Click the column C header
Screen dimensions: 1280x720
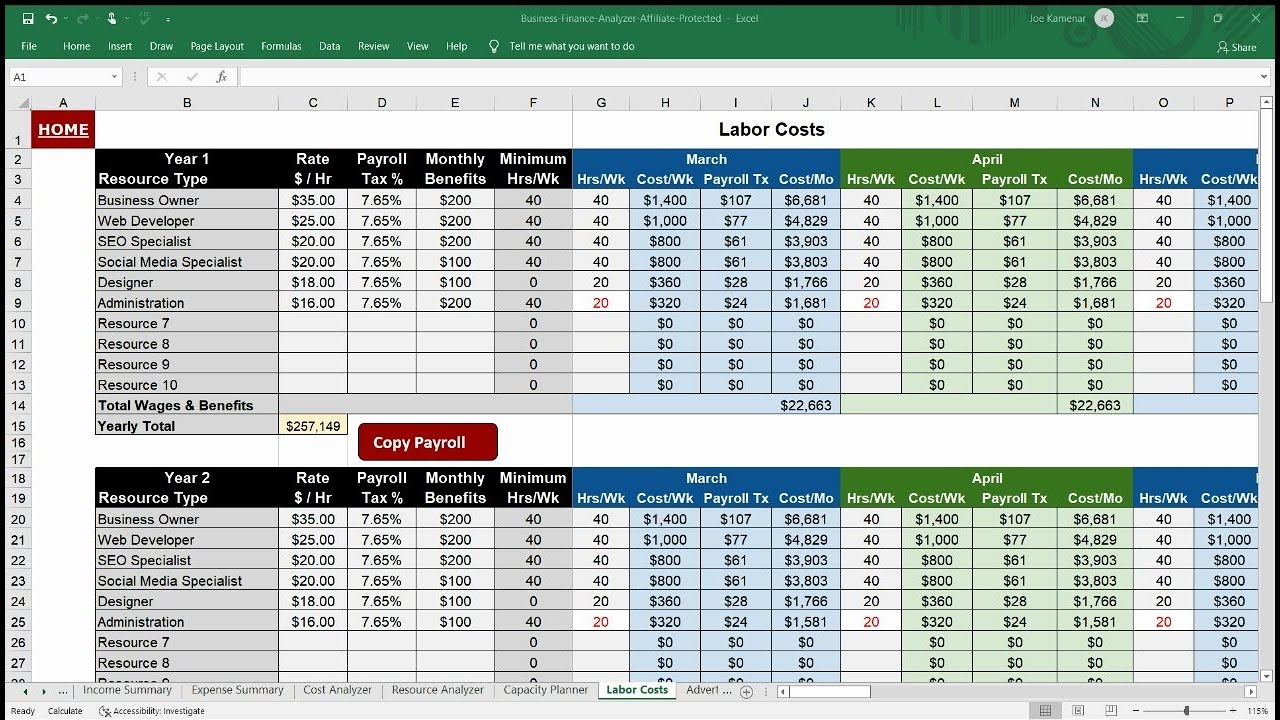[313, 102]
